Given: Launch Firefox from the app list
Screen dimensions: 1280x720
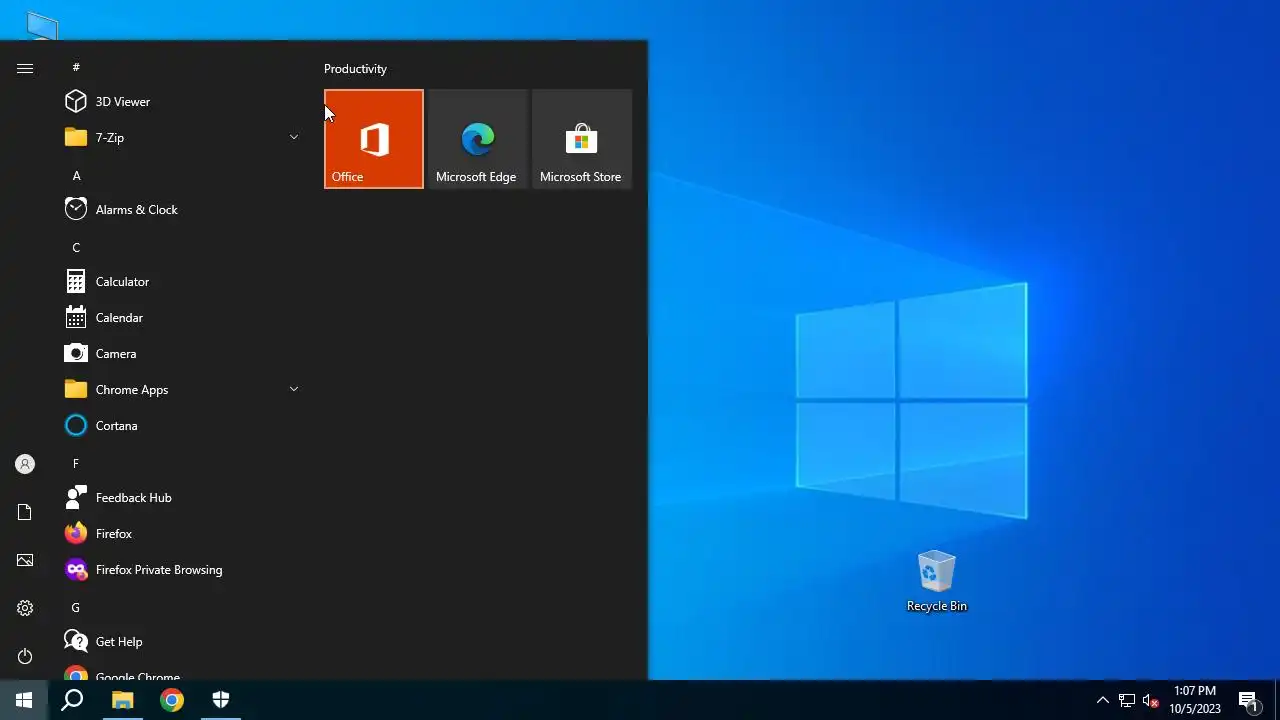Looking at the screenshot, I should coord(182,533).
